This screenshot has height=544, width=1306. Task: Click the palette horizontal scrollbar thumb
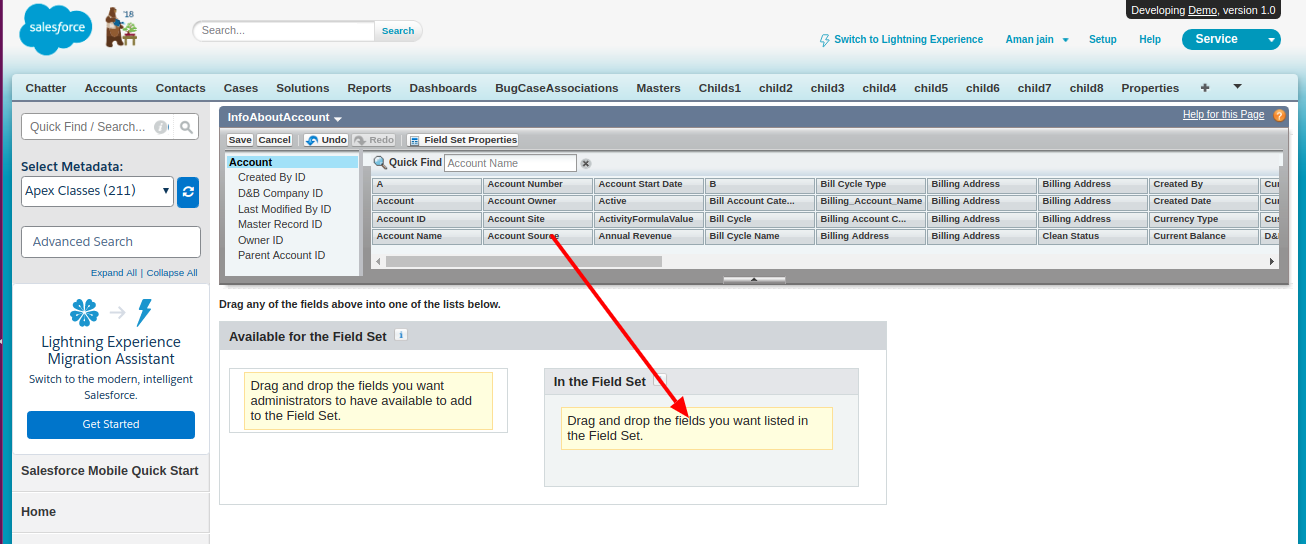(523, 261)
